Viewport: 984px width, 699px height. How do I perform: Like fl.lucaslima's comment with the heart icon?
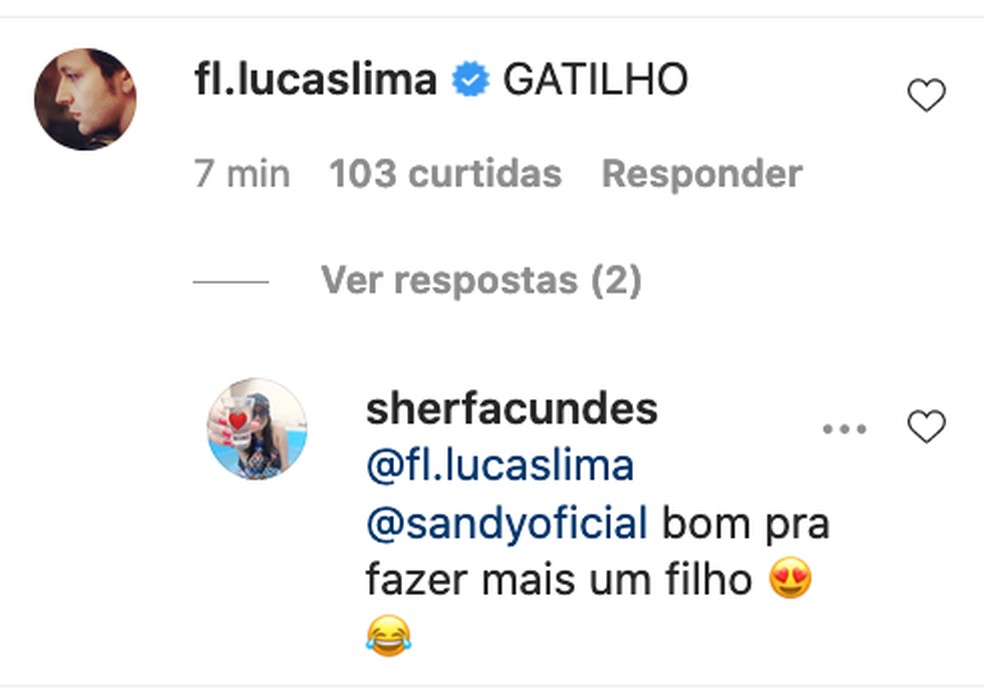pyautogui.click(x=925, y=95)
